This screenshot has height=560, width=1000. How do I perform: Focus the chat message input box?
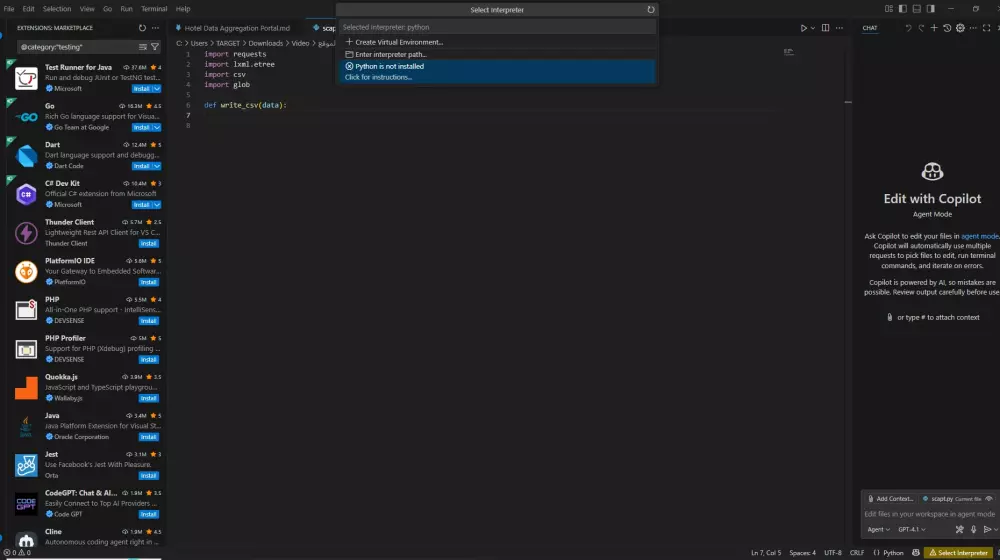(929, 514)
